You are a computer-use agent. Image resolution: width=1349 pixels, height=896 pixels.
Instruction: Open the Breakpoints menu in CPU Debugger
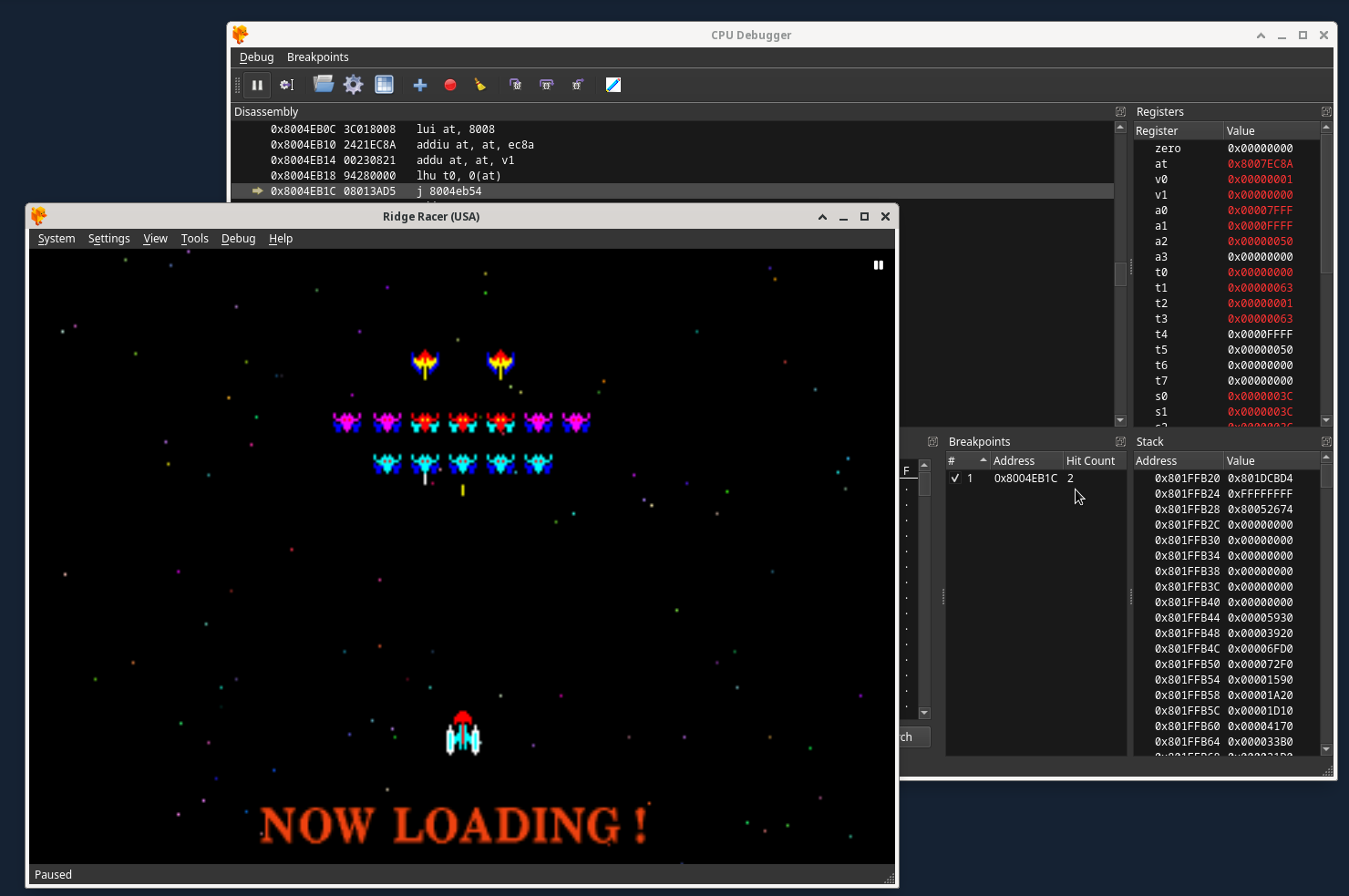click(317, 57)
